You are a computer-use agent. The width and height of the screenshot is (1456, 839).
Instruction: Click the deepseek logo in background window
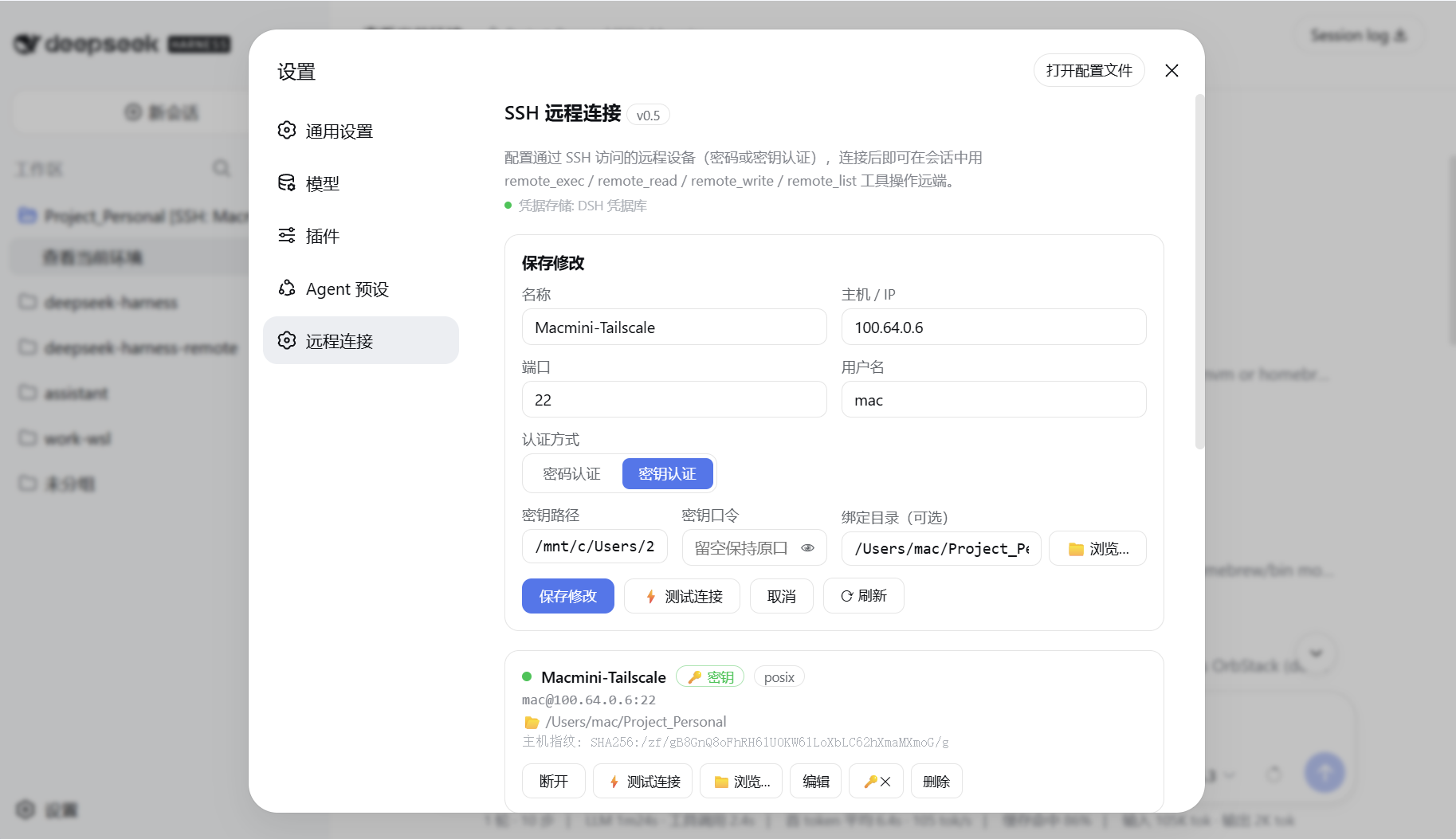(x=123, y=44)
